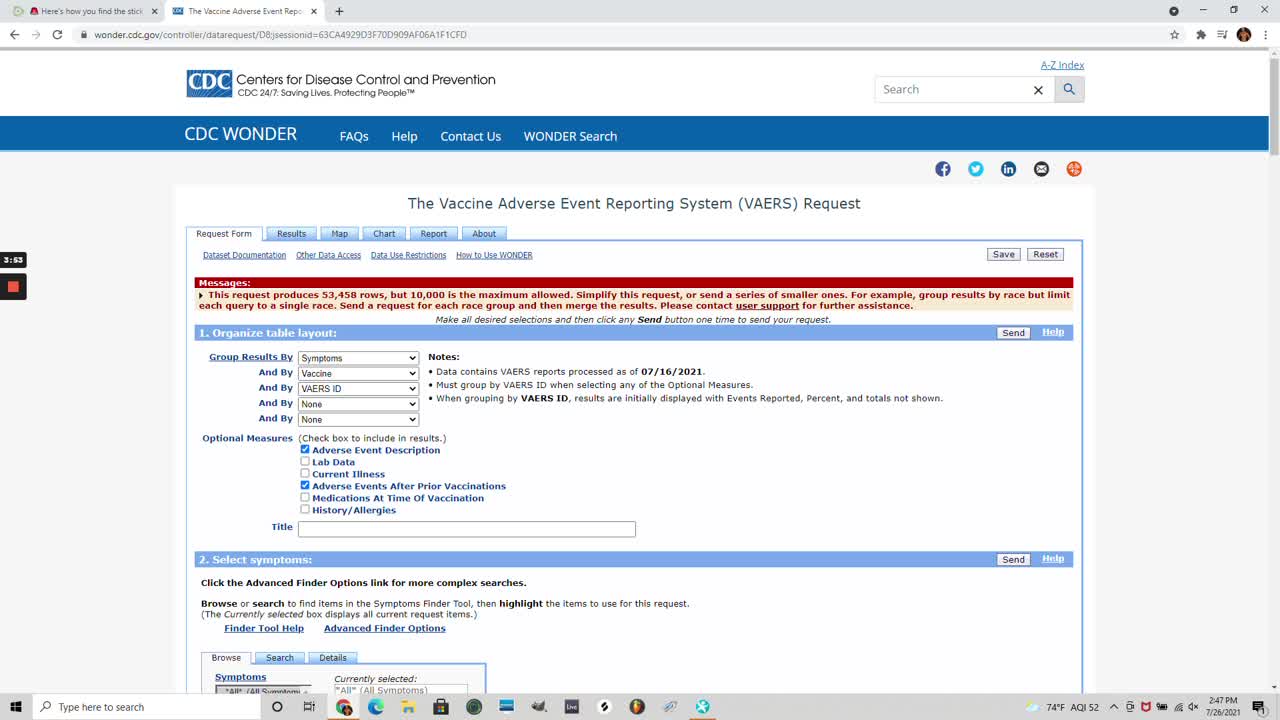Open the Group Results By Symptoms dropdown
The height and width of the screenshot is (720, 1280).
click(x=358, y=358)
